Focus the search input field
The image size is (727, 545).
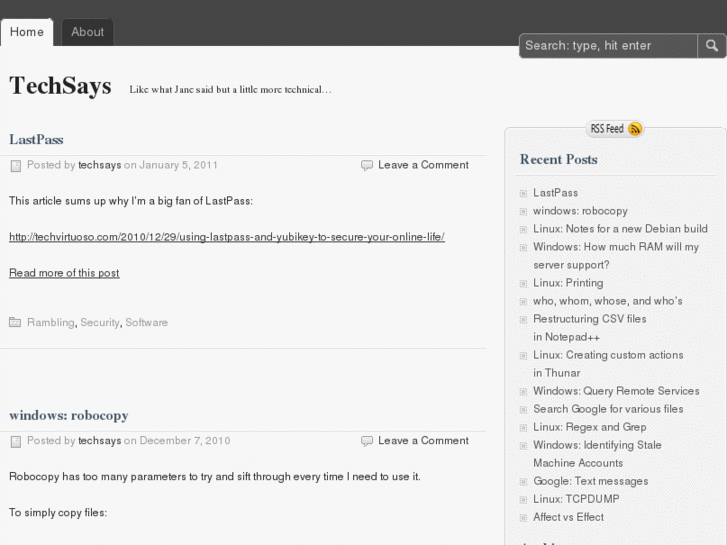(x=608, y=45)
